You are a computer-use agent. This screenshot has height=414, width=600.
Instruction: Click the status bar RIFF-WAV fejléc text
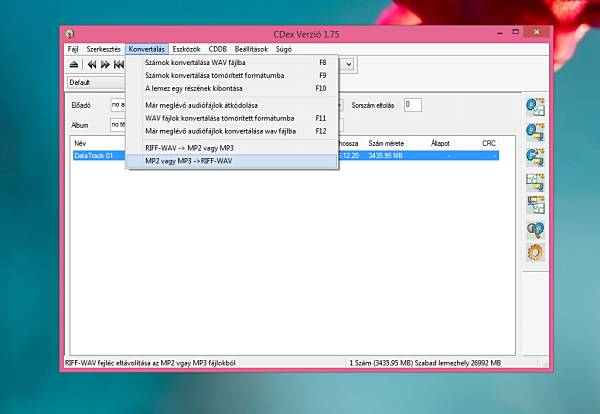click(150, 363)
